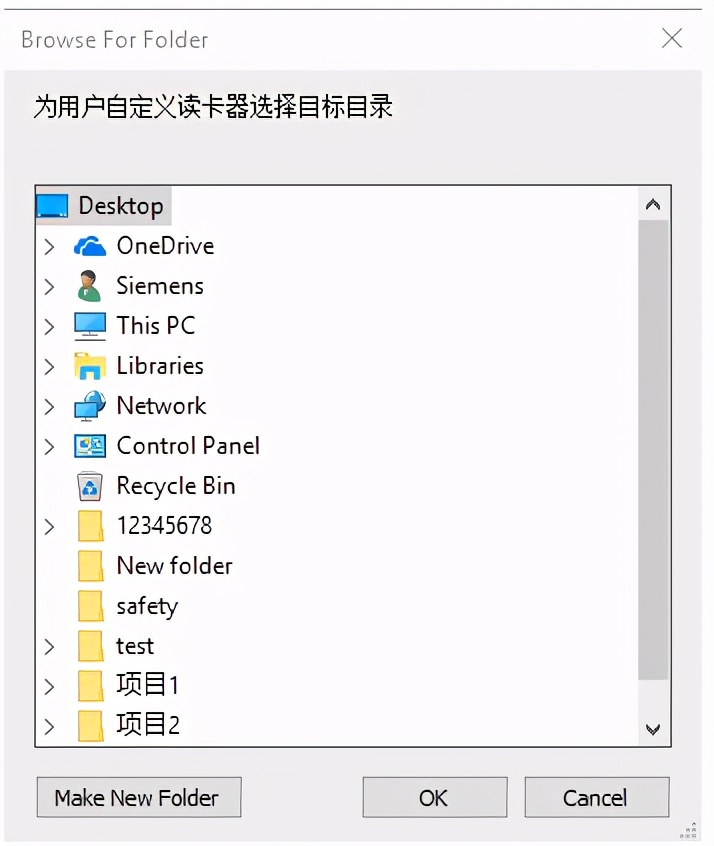Click the scrollbar down arrow

(x=653, y=729)
